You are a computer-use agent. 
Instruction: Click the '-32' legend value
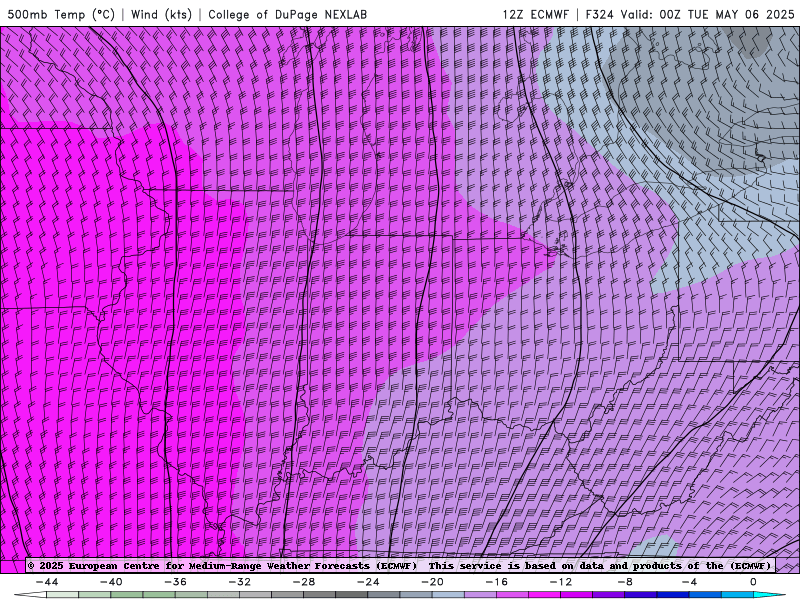click(239, 582)
